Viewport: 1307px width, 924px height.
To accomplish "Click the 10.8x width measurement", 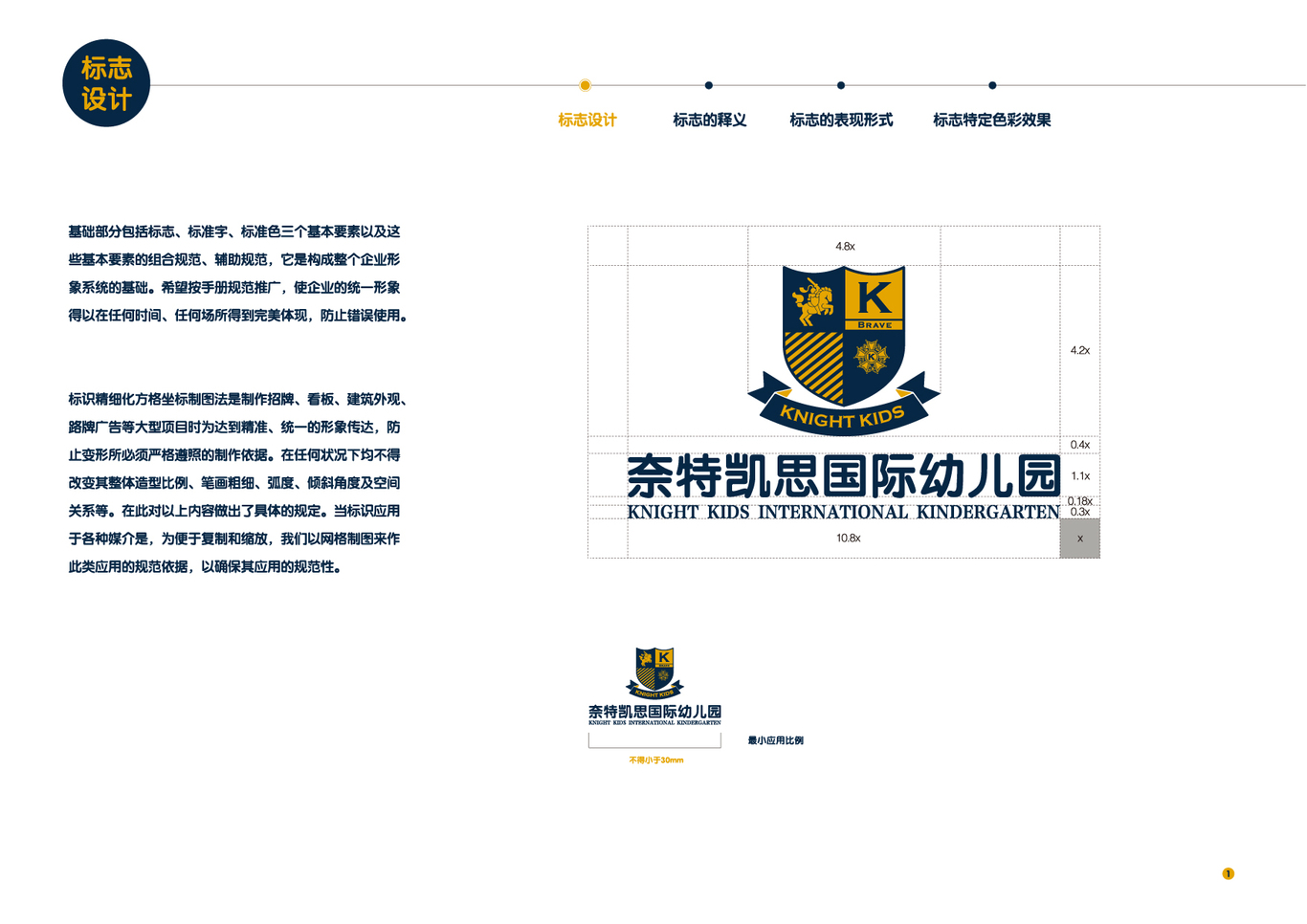I will pyautogui.click(x=848, y=539).
